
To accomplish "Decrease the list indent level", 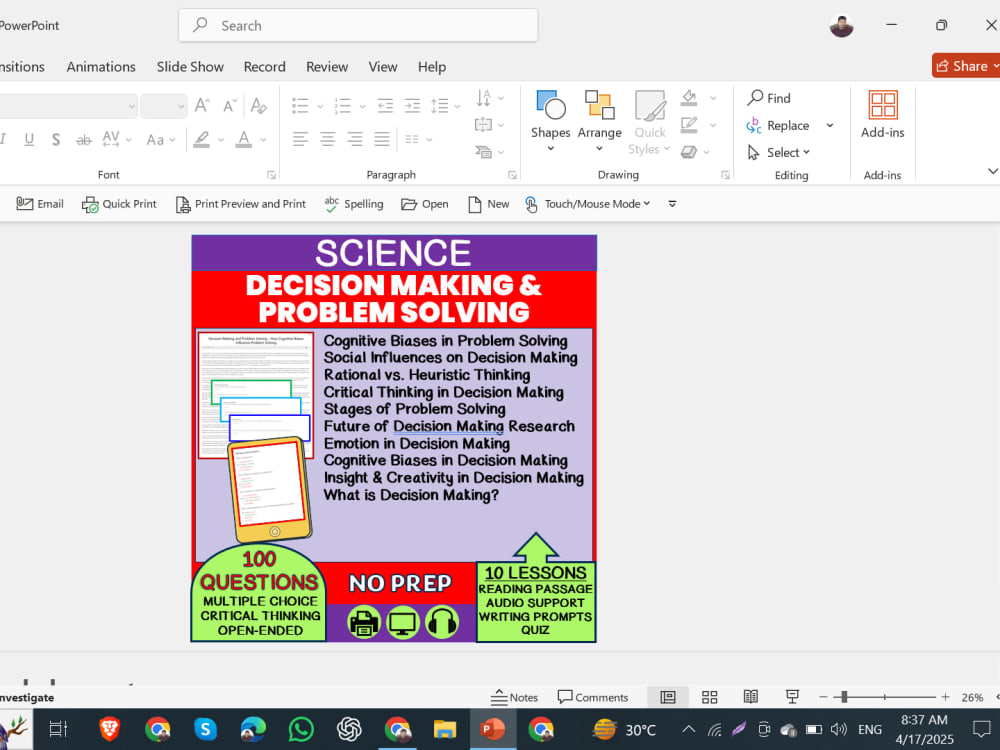I will (x=385, y=105).
